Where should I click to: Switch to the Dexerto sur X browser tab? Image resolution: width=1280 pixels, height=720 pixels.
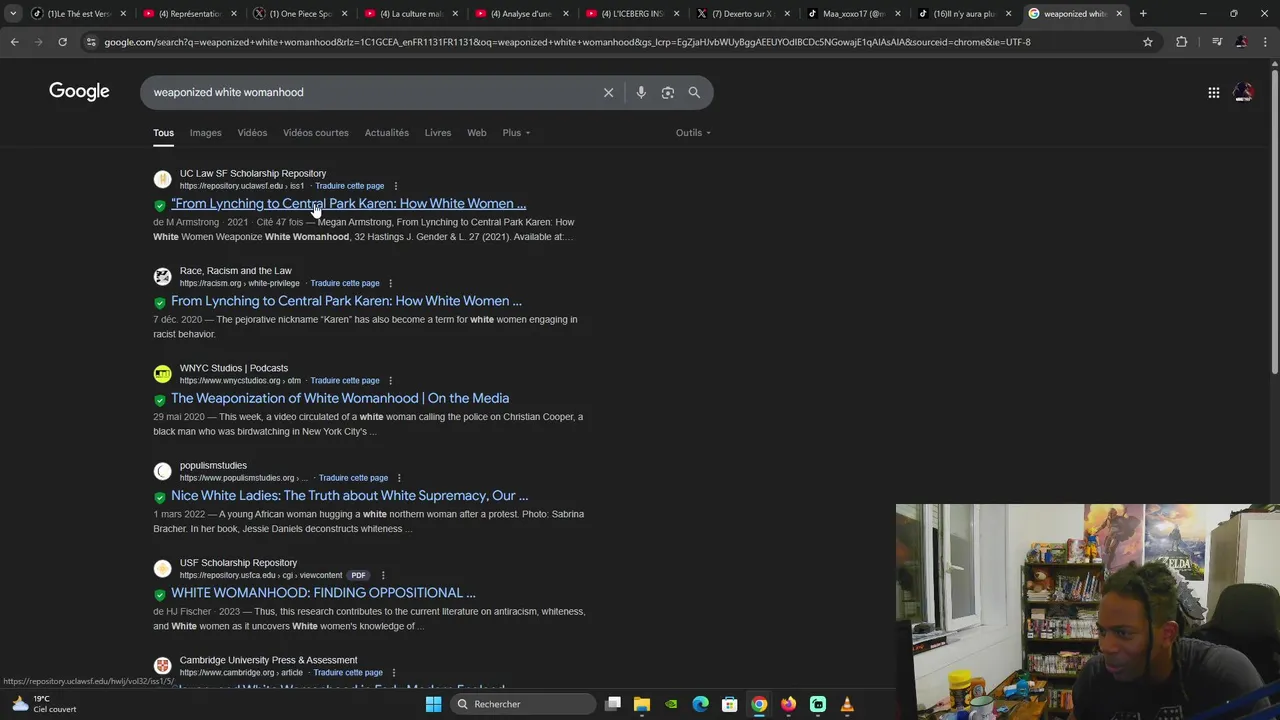point(743,14)
